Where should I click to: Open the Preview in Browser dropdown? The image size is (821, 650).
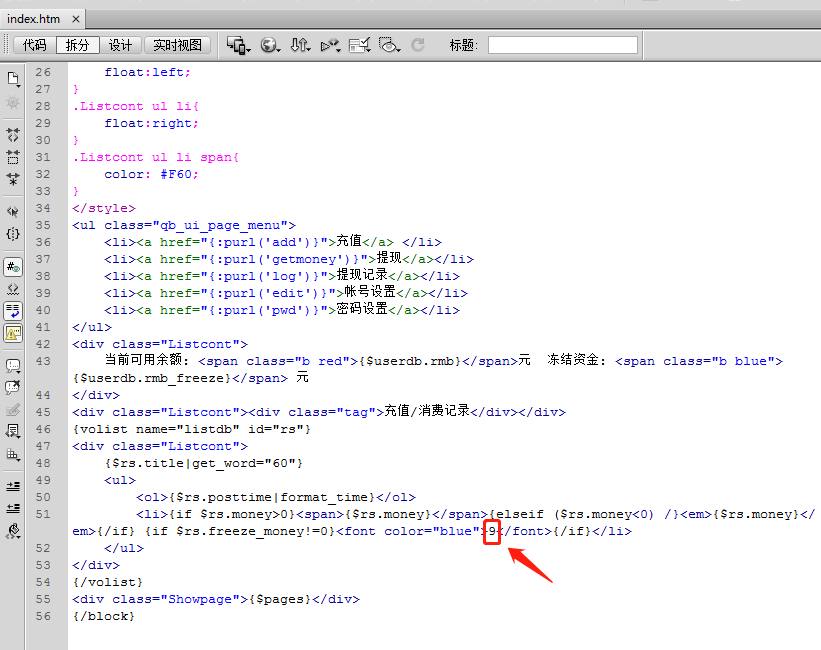coord(269,45)
